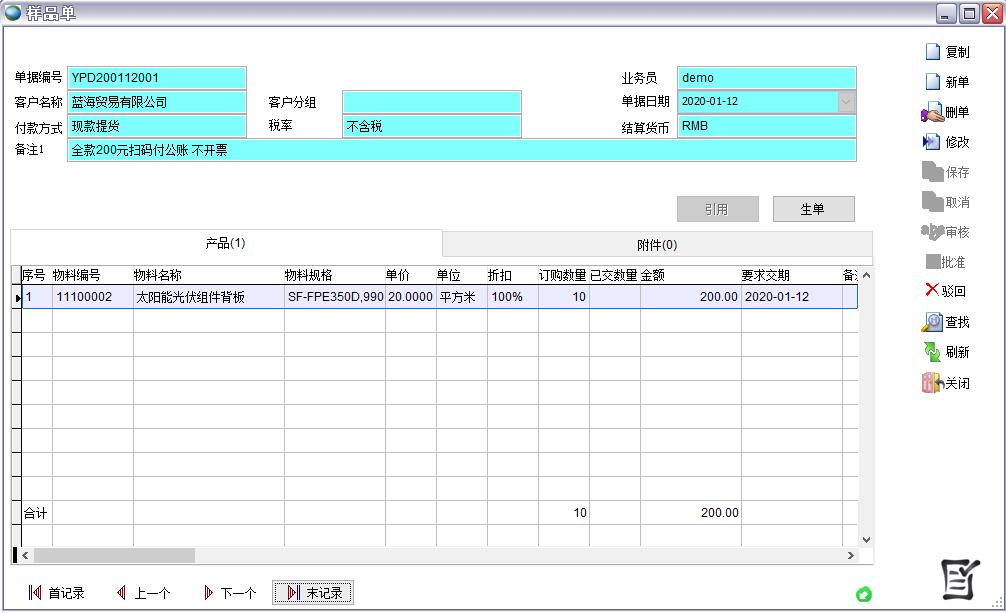This screenshot has height=613, width=1006.
Task: Refresh the form using 刷新
Action: (932, 352)
